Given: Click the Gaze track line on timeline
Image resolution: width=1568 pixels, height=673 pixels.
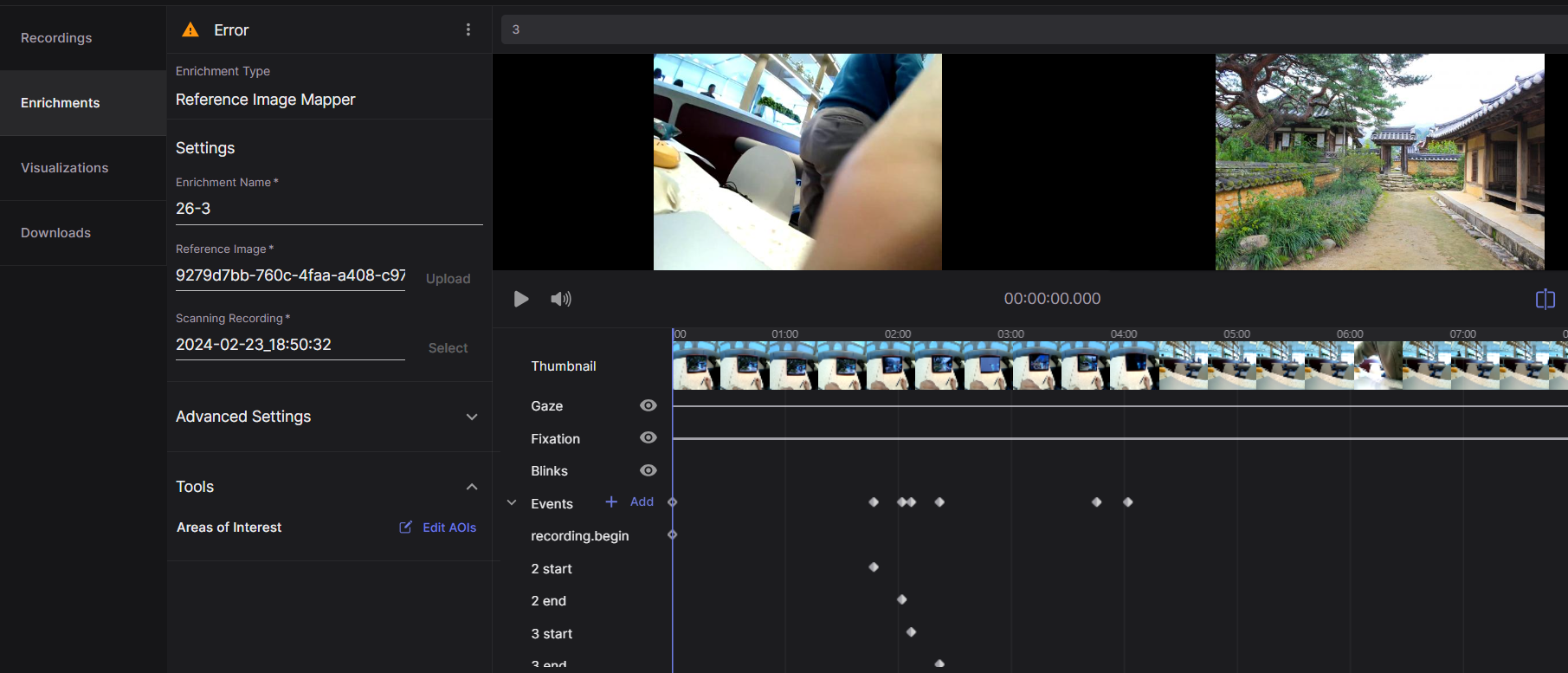Looking at the screenshot, I should click(1120, 405).
